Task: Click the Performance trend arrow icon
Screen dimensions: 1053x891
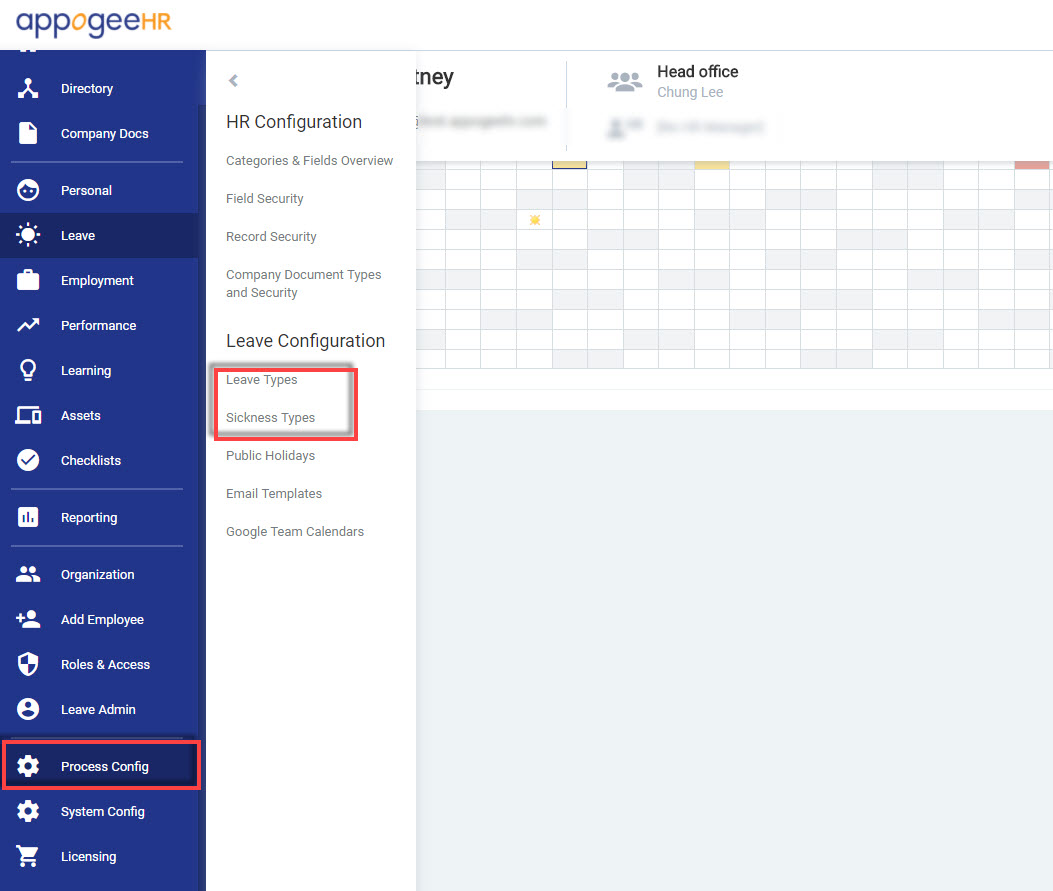Action: tap(28, 325)
